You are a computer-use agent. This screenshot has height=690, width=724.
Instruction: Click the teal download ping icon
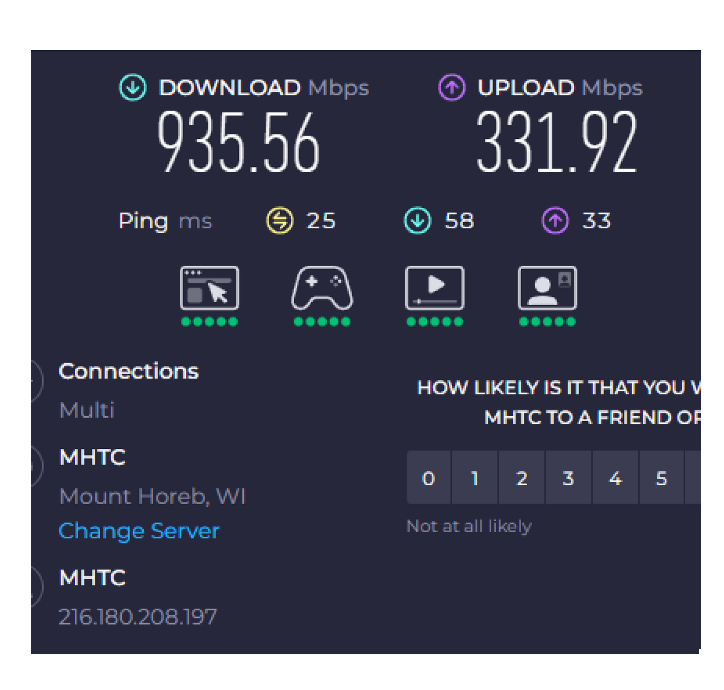click(x=417, y=221)
